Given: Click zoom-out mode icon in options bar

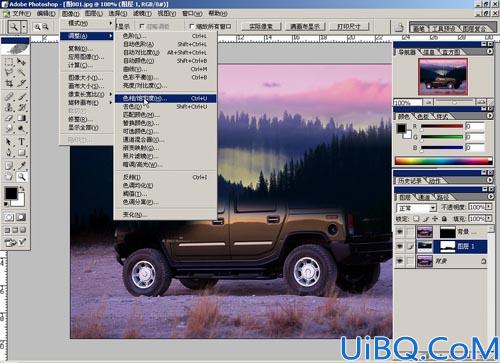Looking at the screenshot, I should 45,27.
